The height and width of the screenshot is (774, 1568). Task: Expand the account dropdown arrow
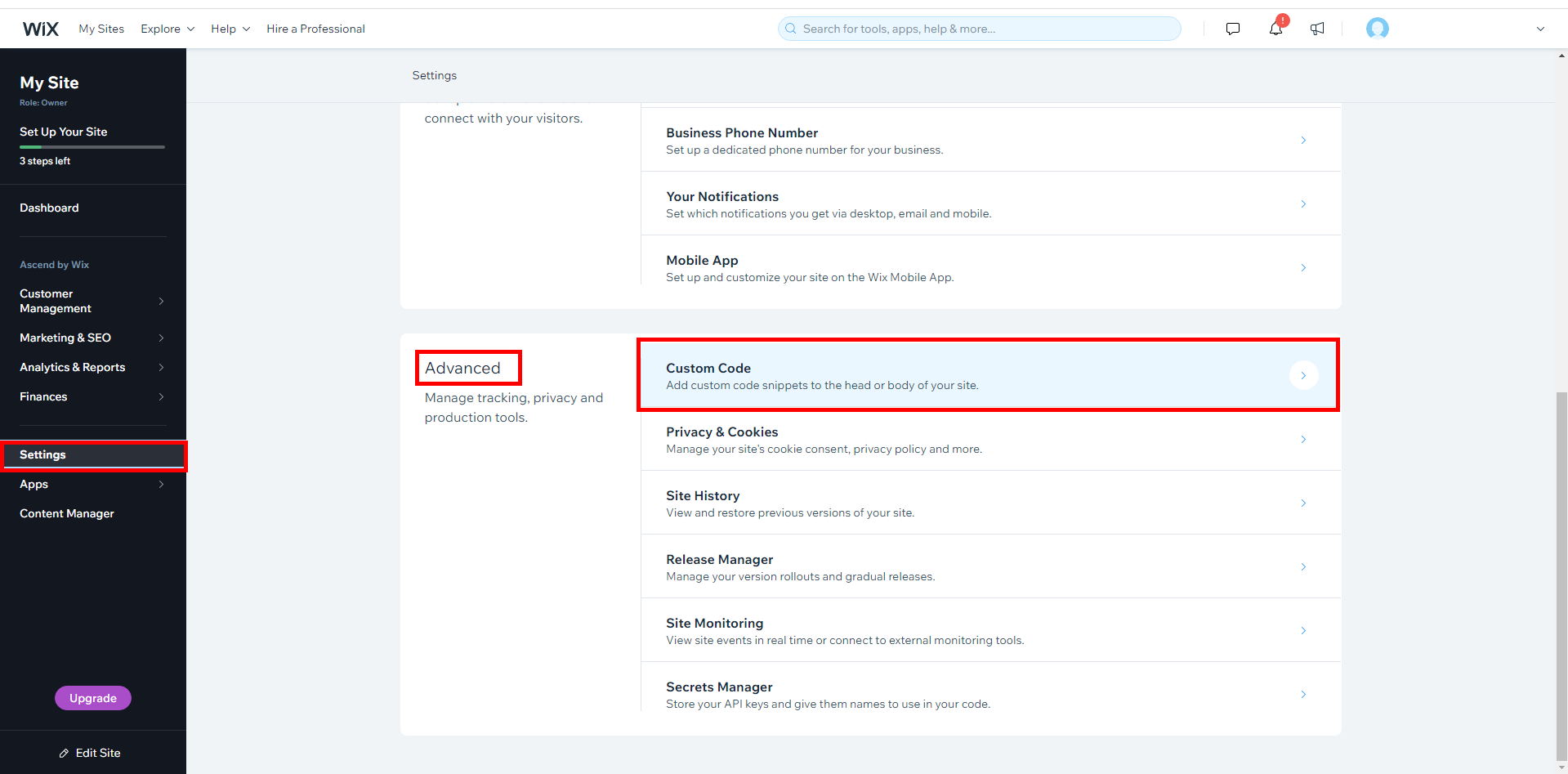[1540, 29]
